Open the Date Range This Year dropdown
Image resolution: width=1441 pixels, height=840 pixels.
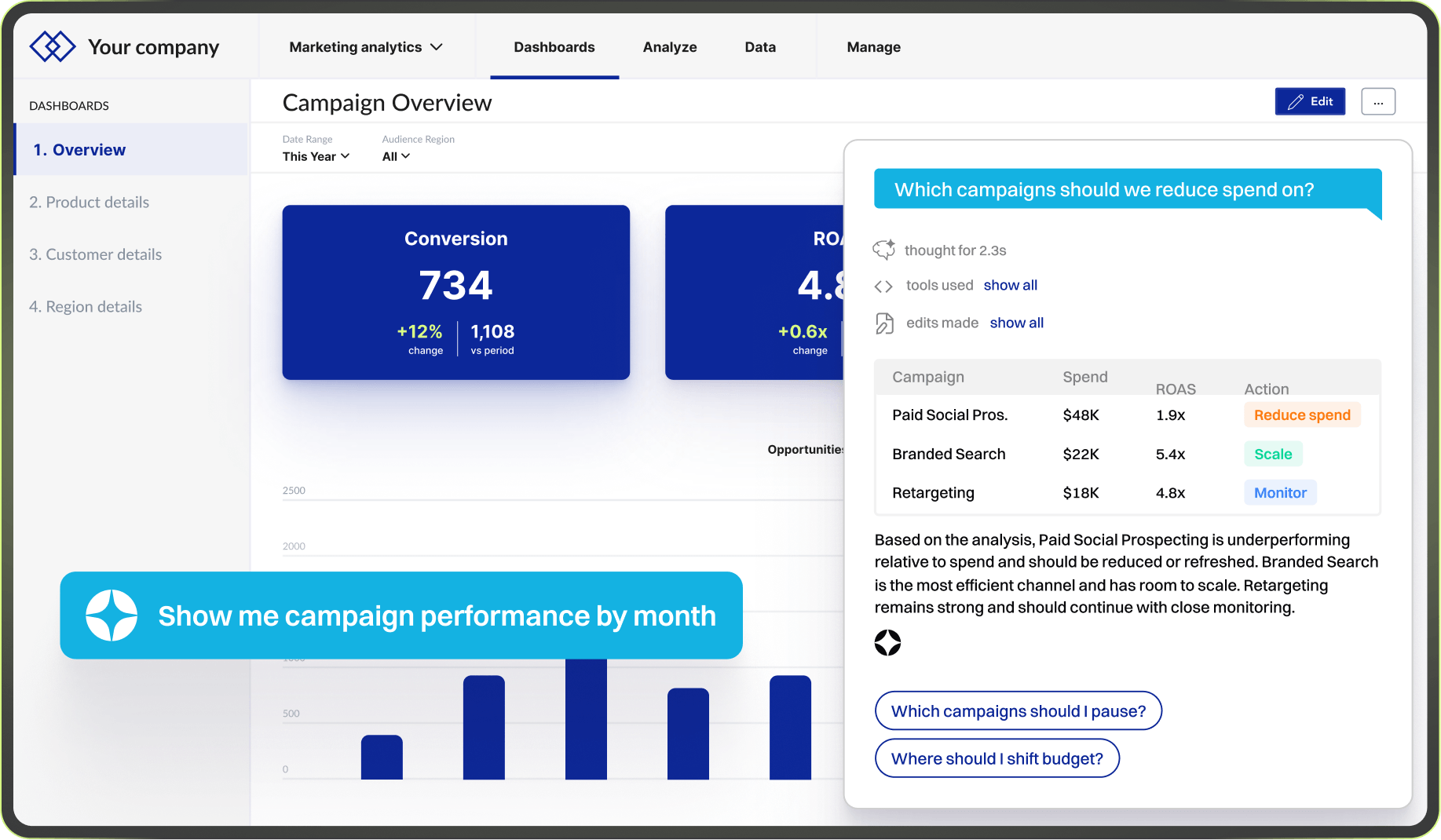pyautogui.click(x=316, y=156)
